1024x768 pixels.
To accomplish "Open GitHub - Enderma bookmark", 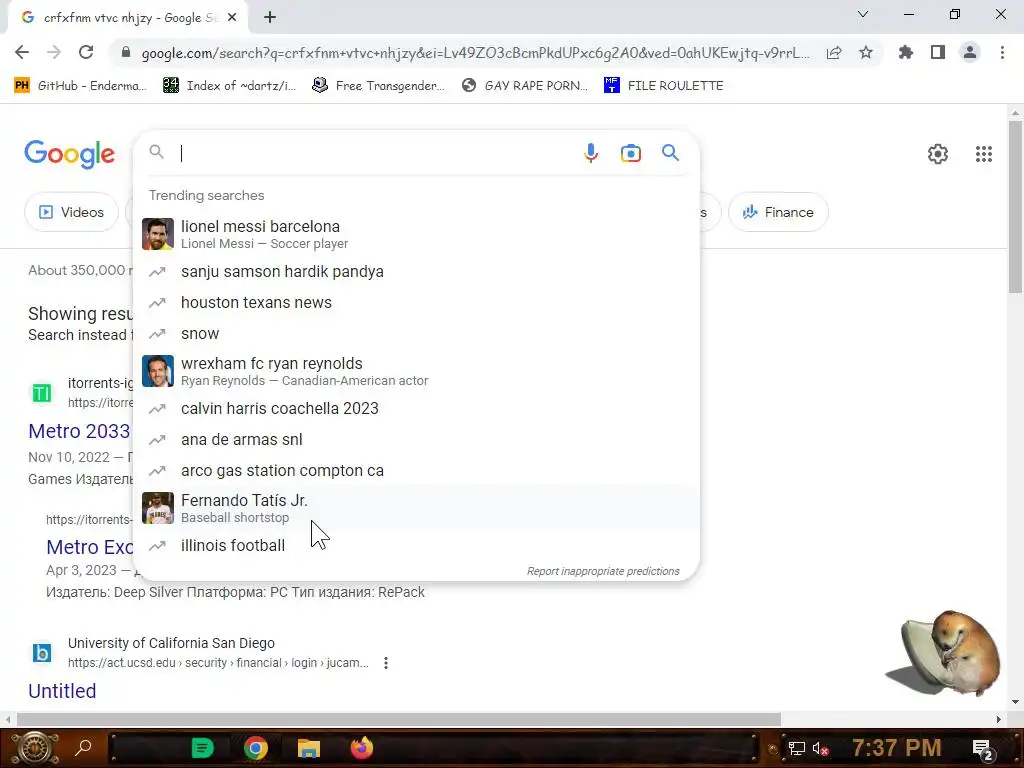I will (x=80, y=86).
